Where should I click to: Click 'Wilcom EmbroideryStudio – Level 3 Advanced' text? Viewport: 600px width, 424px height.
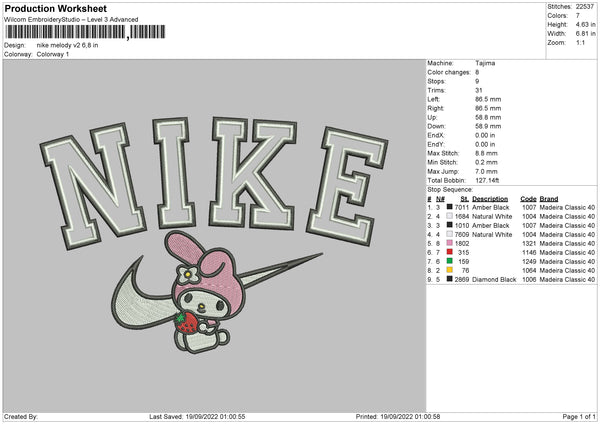click(x=71, y=20)
